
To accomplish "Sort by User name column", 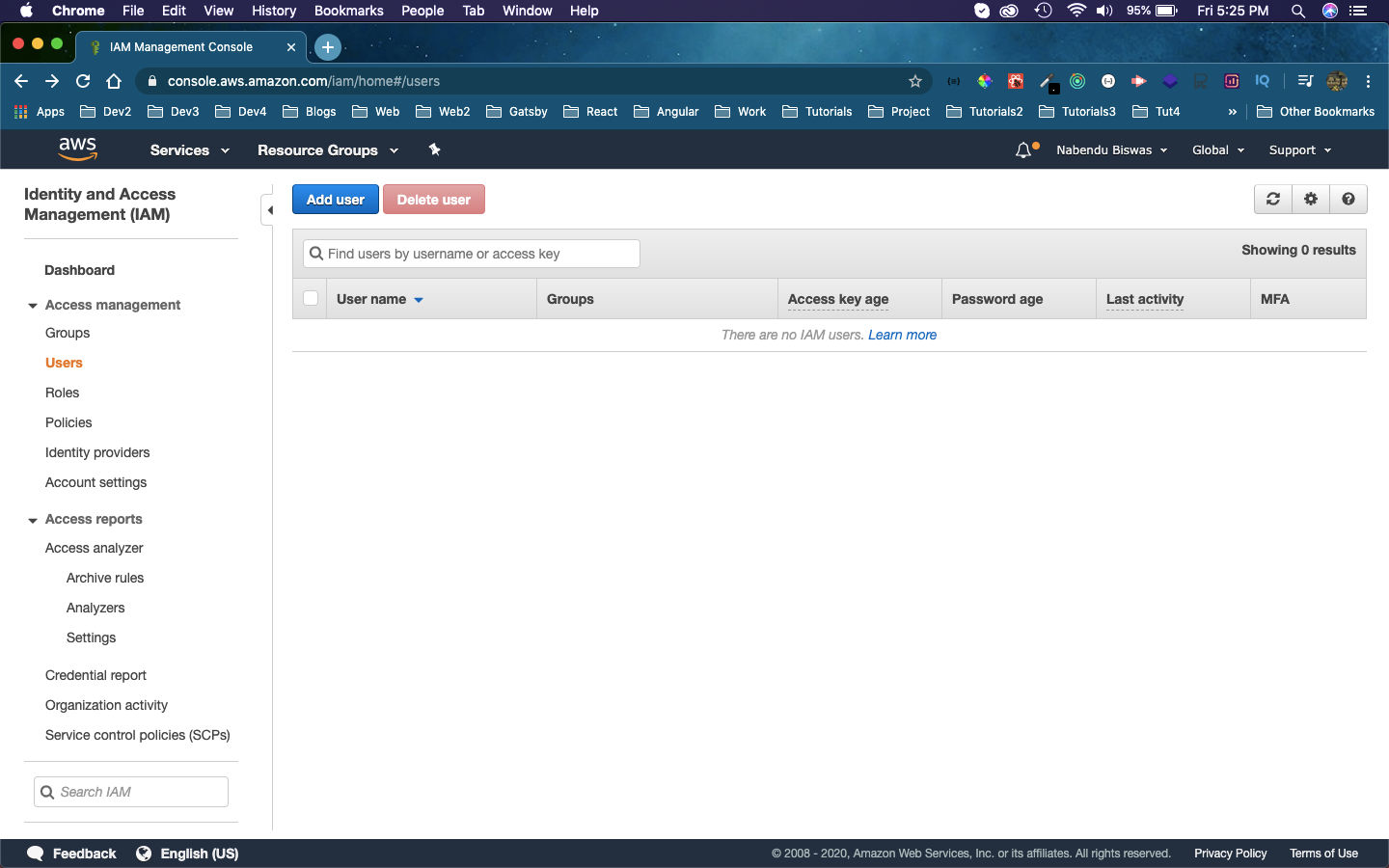I will [380, 299].
